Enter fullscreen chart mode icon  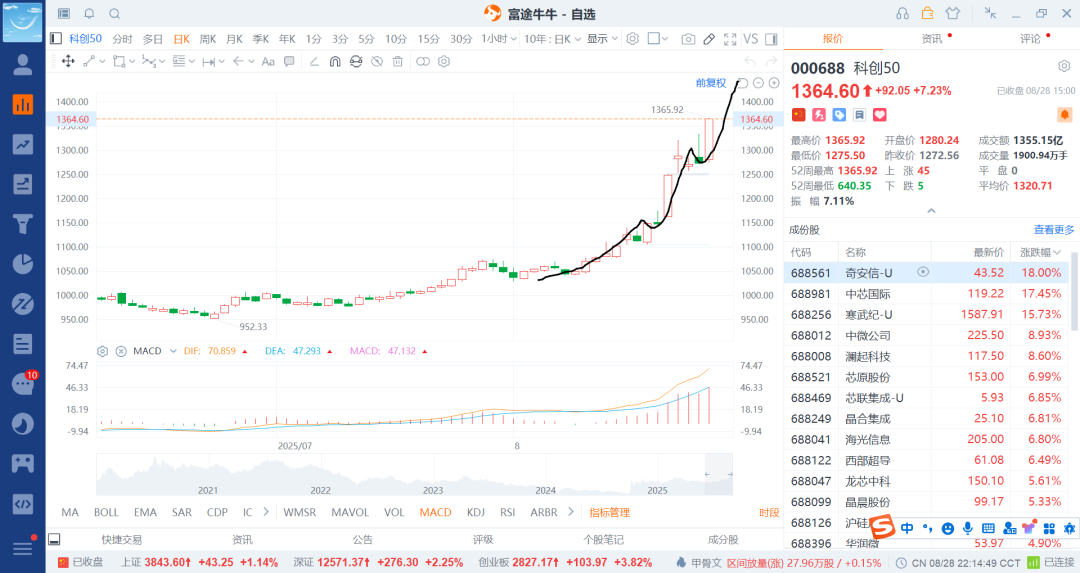point(730,39)
